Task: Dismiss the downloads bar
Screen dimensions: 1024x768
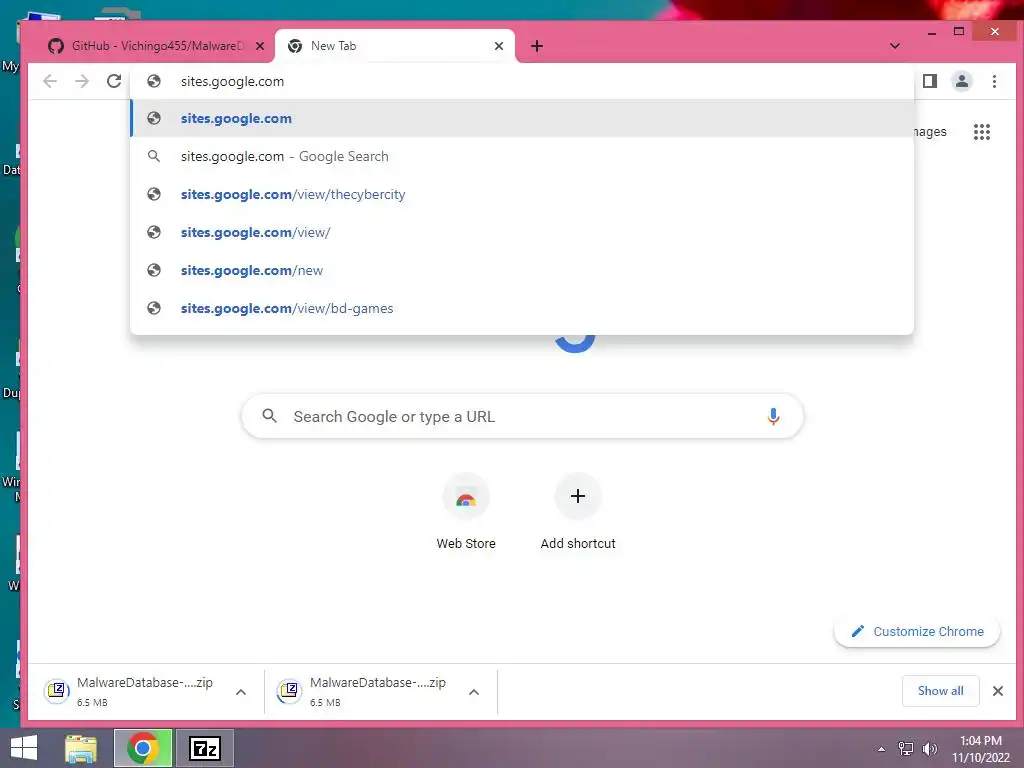Action: pyautogui.click(x=998, y=691)
